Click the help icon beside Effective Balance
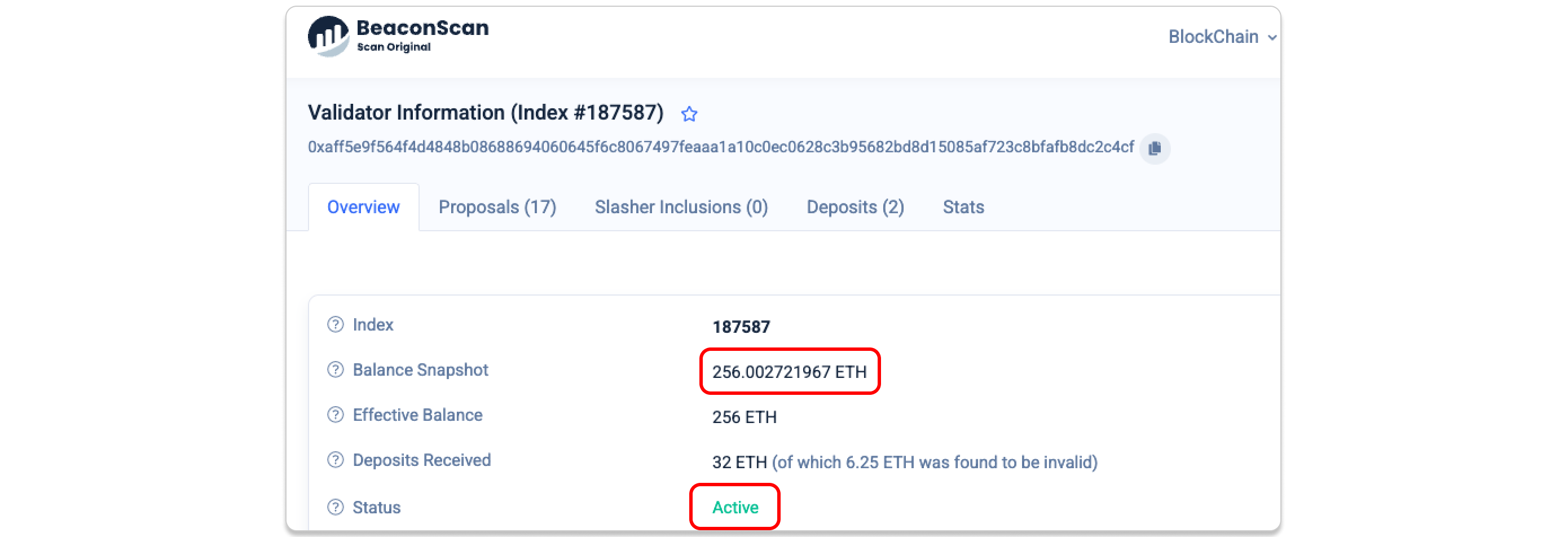Image resolution: width=1568 pixels, height=537 pixels. (x=336, y=415)
